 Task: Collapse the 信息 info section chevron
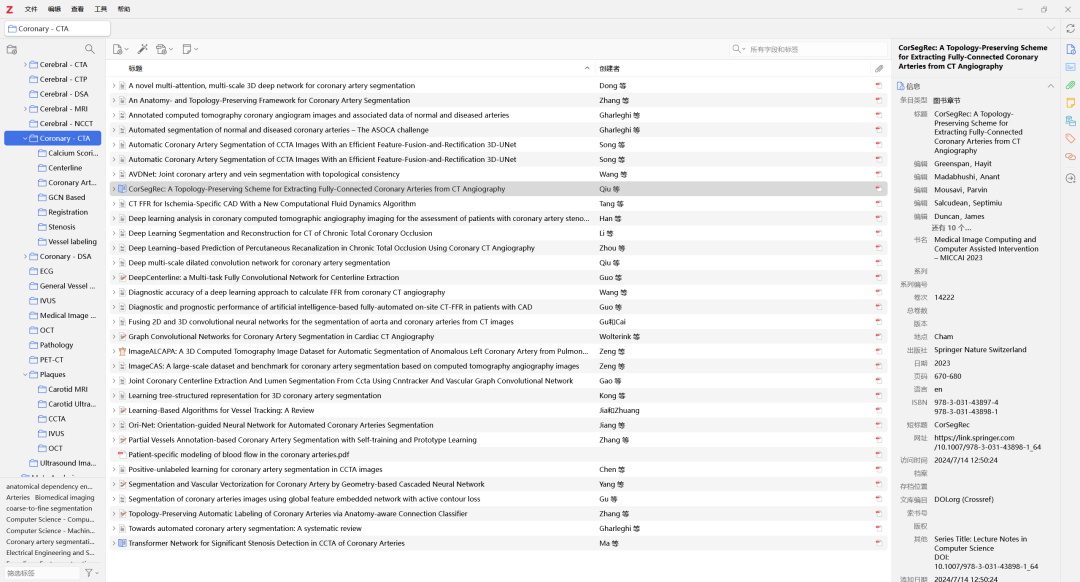coord(1050,86)
